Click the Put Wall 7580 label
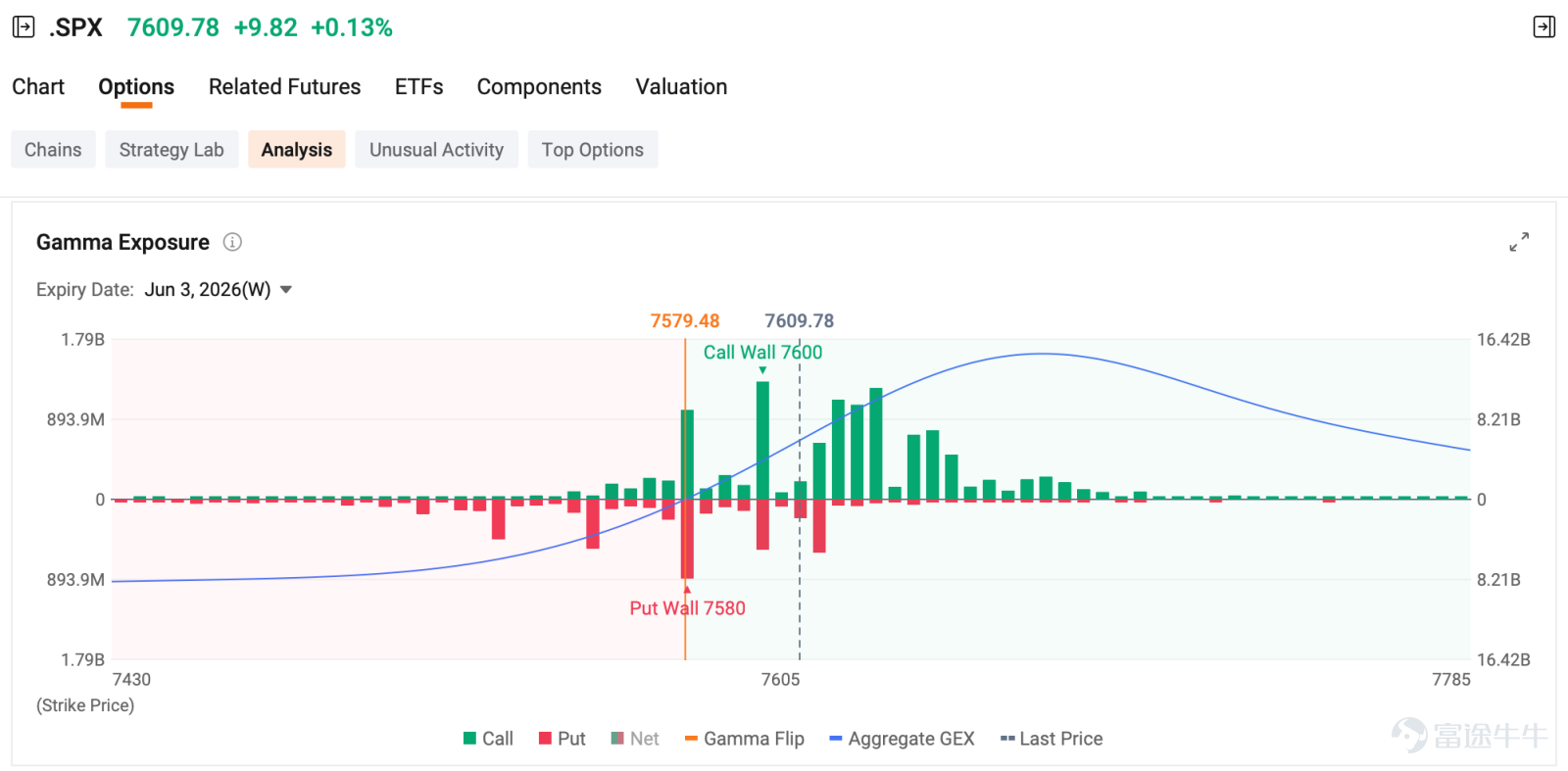 click(x=687, y=608)
